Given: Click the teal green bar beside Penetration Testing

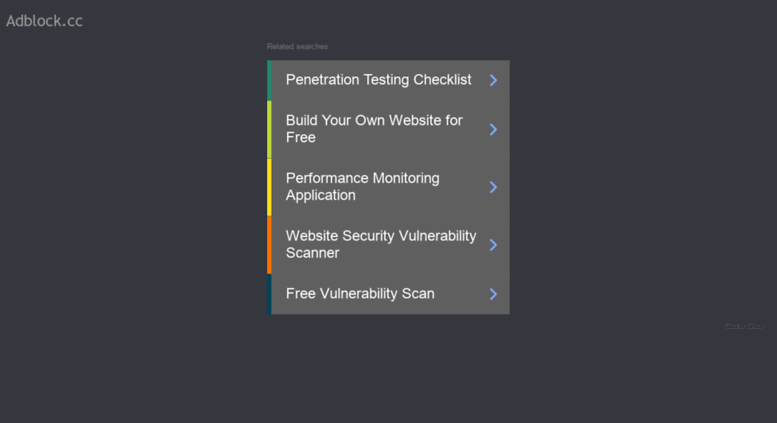Looking at the screenshot, I should [269, 80].
